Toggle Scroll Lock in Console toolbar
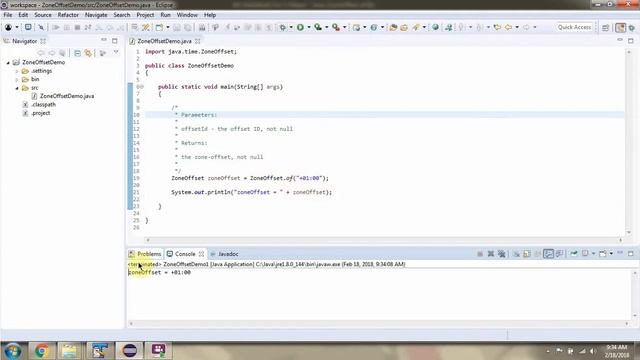640x360 pixels. [527, 254]
